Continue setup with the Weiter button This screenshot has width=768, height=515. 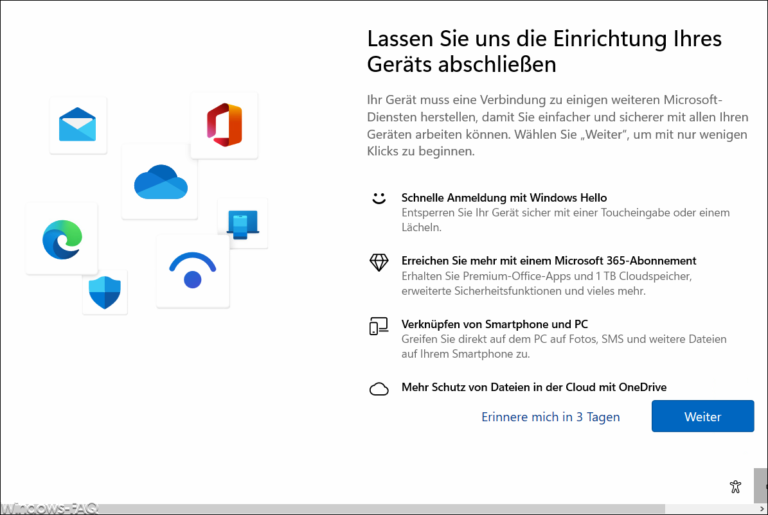(x=703, y=416)
